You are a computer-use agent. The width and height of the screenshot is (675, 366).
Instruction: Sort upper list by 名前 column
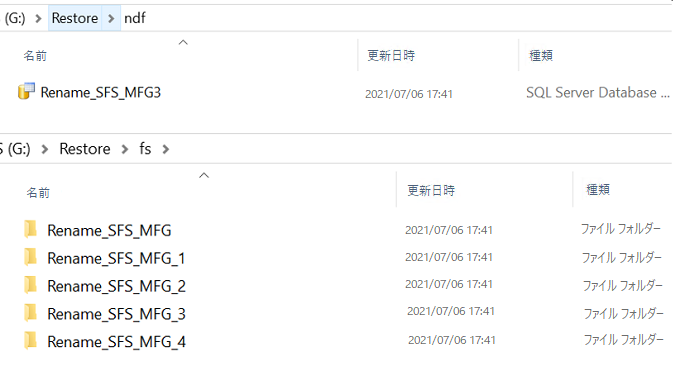click(x=35, y=56)
